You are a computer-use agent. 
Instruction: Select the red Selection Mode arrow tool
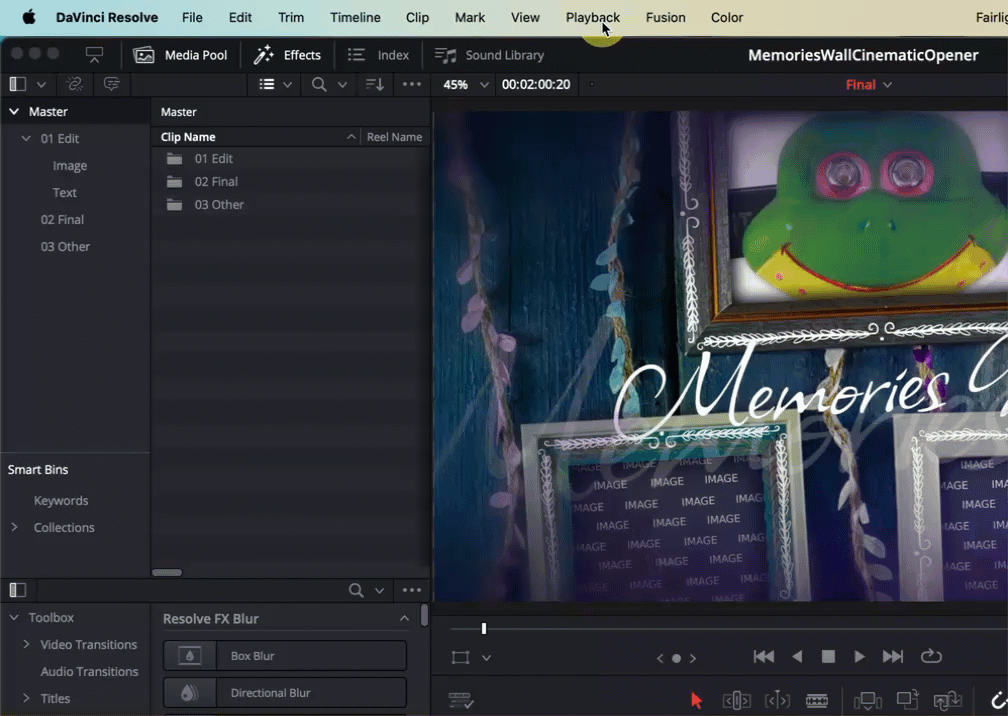[697, 700]
